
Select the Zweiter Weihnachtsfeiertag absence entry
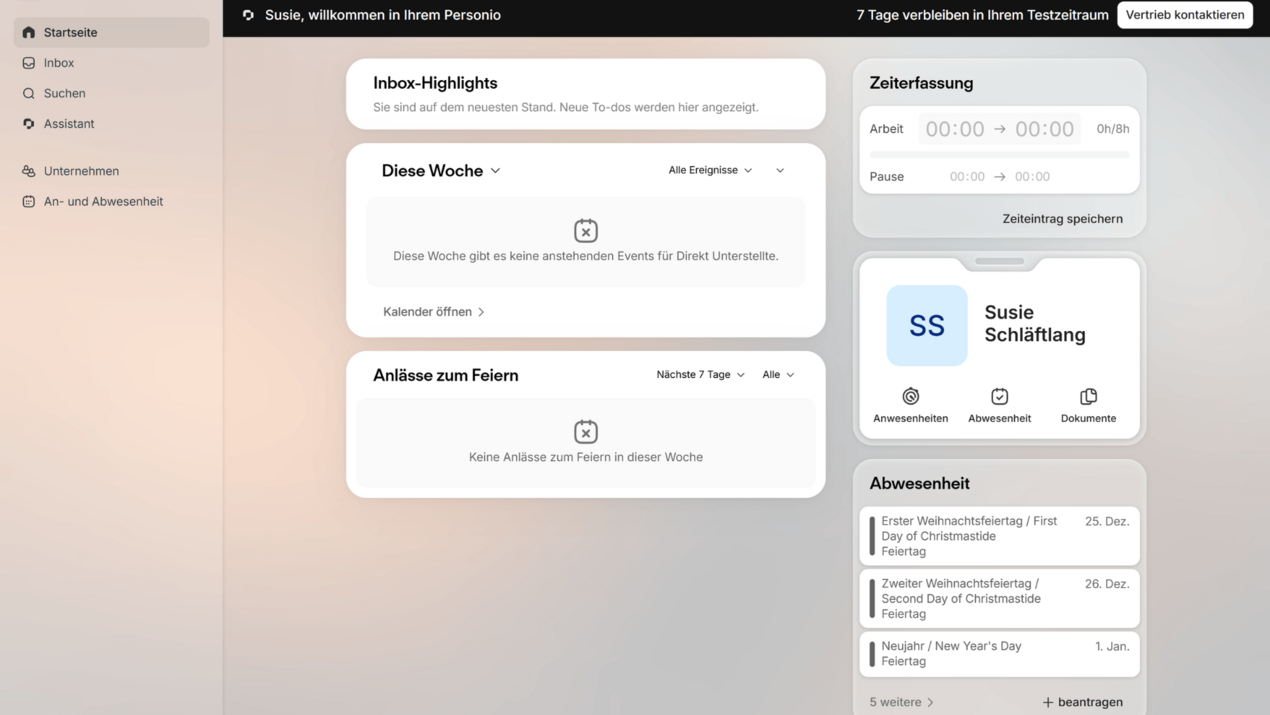pyautogui.click(x=999, y=598)
